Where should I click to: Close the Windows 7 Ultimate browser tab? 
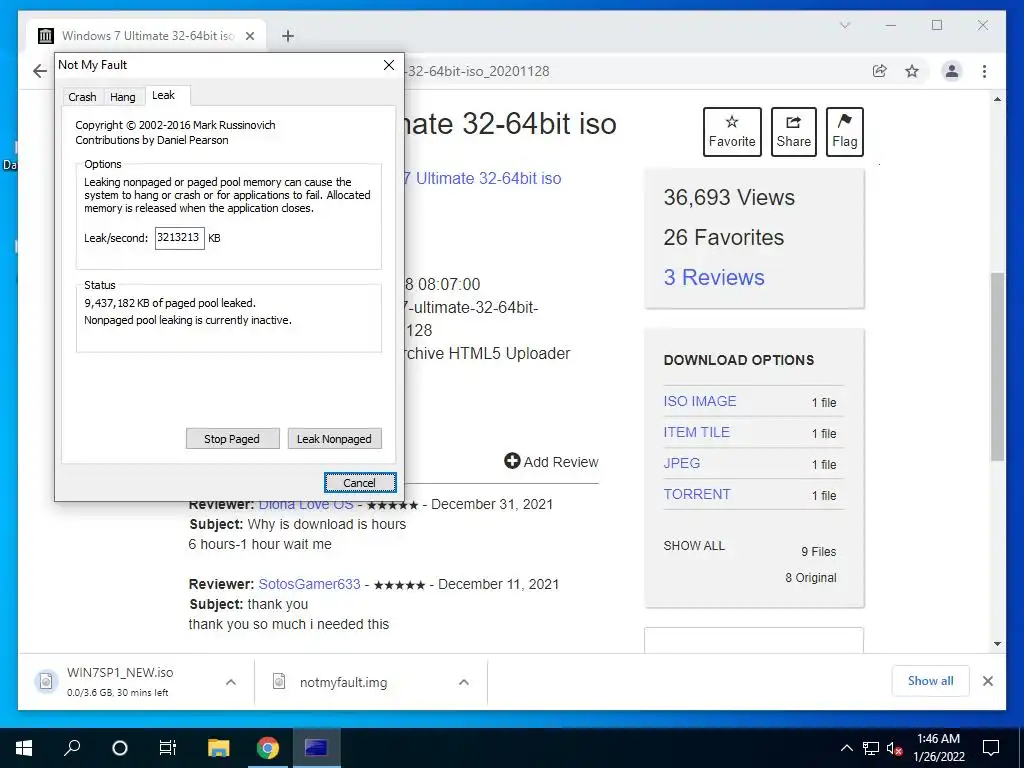point(249,36)
